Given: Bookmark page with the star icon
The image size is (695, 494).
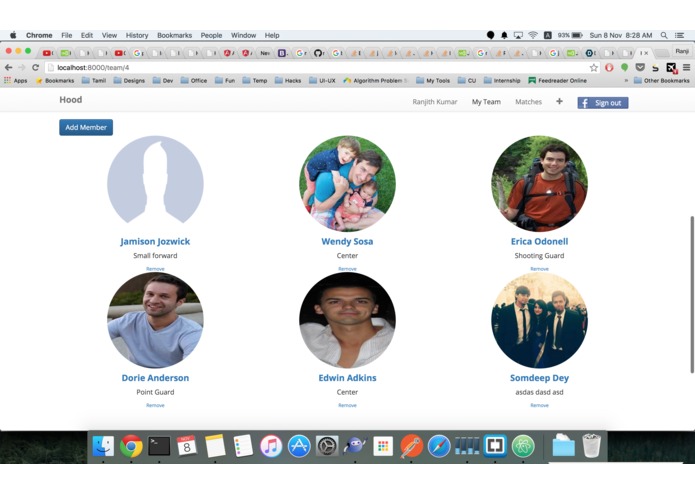Looking at the screenshot, I should (593, 67).
